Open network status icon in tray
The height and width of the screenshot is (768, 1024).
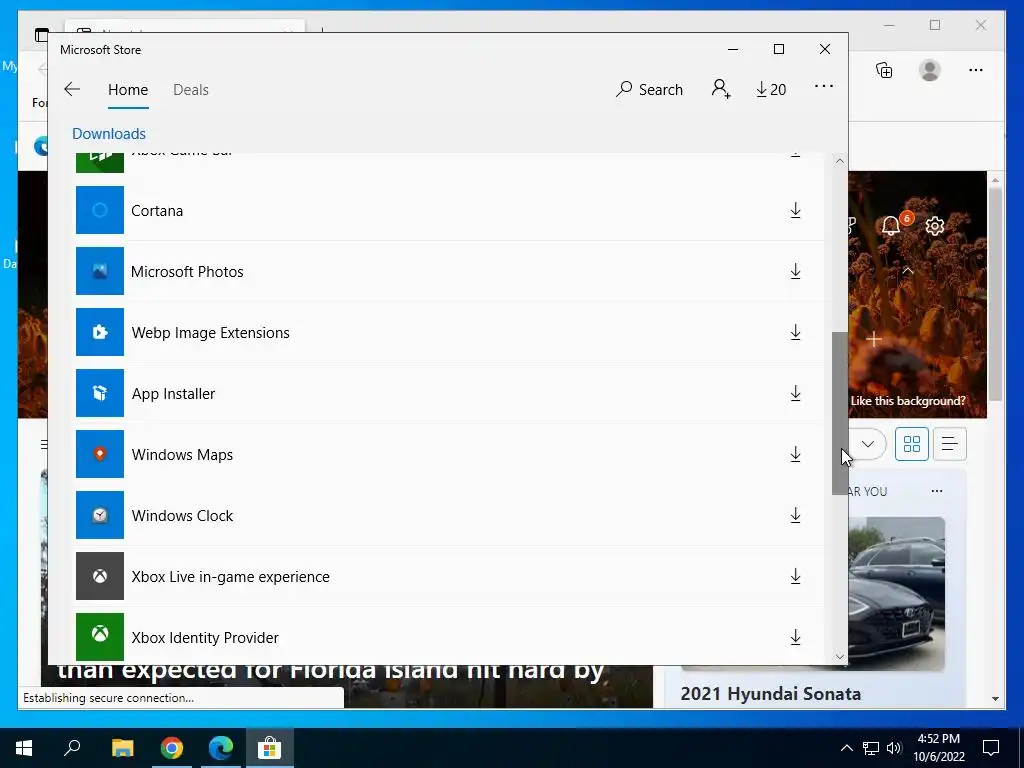pyautogui.click(x=871, y=748)
